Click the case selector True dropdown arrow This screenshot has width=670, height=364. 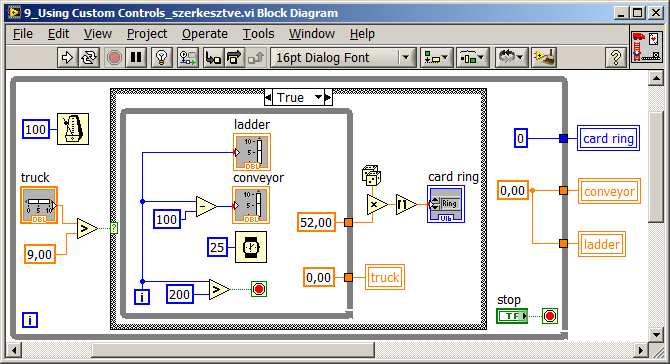318,97
